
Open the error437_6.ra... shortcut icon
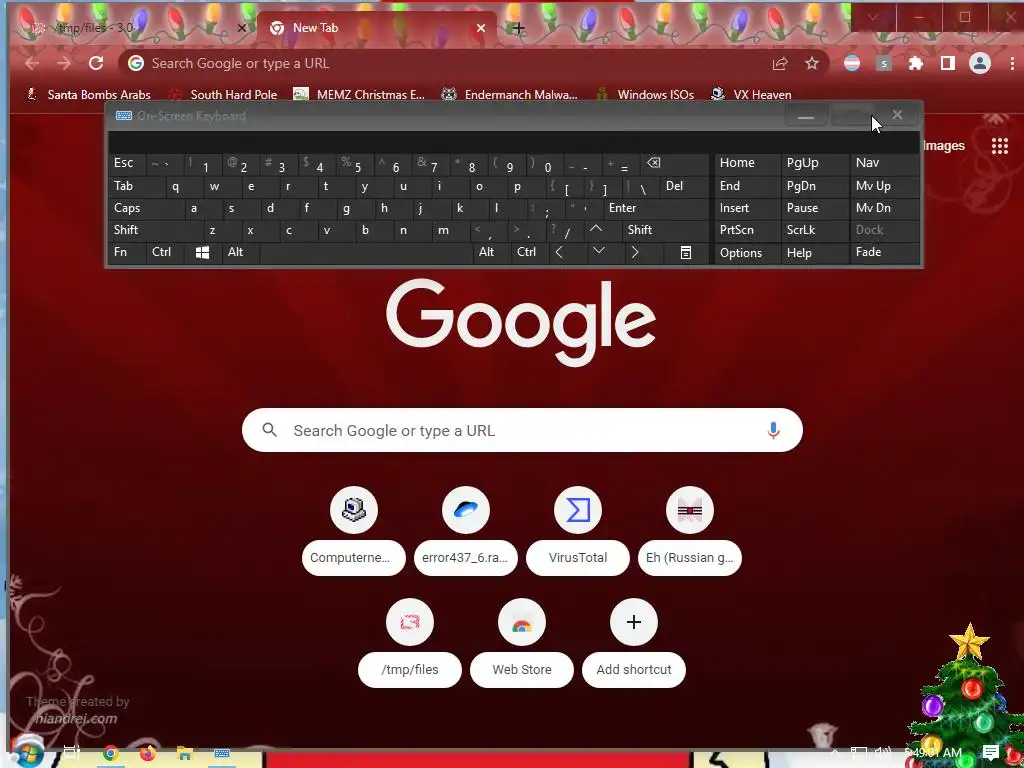pyautogui.click(x=466, y=510)
